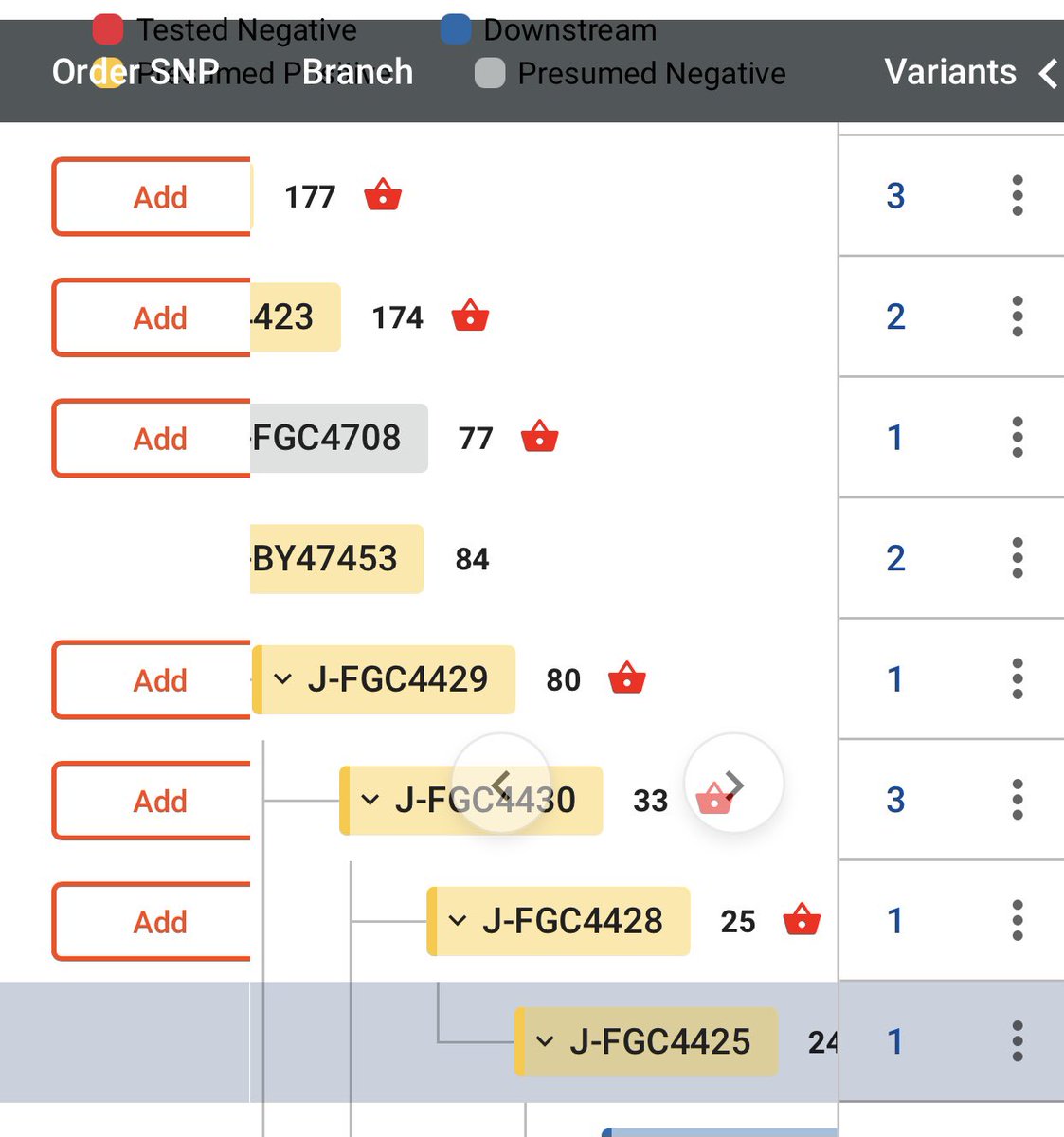Click the Variants column header
This screenshot has height=1137, width=1064.
(x=950, y=72)
